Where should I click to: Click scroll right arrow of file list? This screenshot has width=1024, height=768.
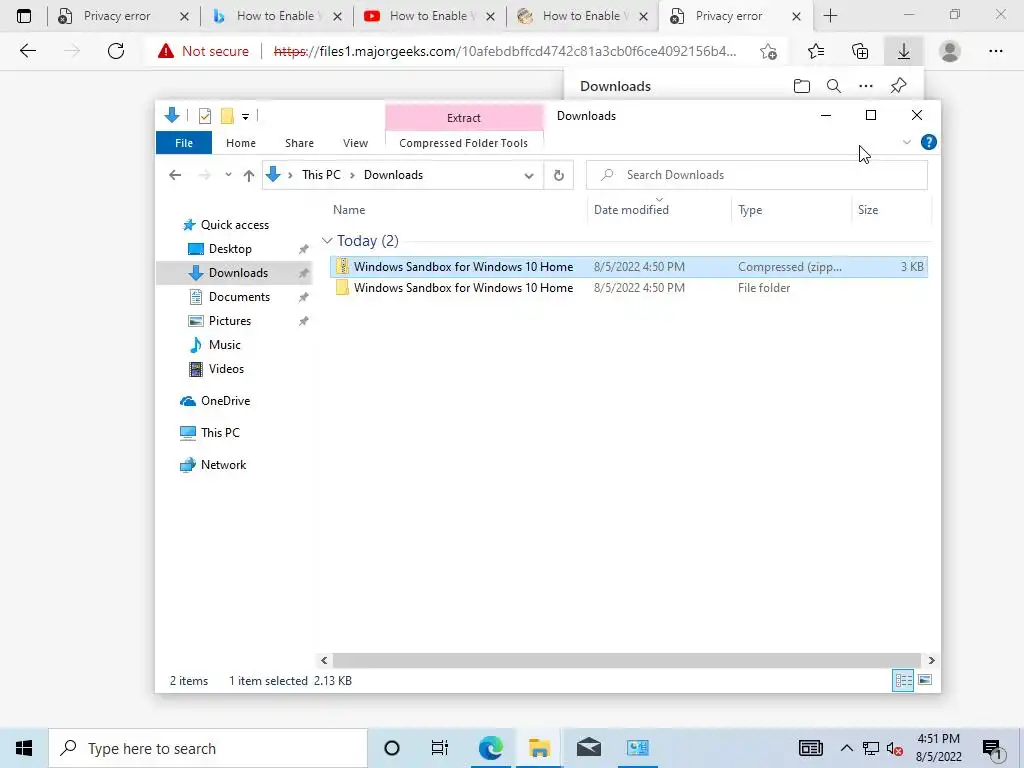[x=931, y=660]
